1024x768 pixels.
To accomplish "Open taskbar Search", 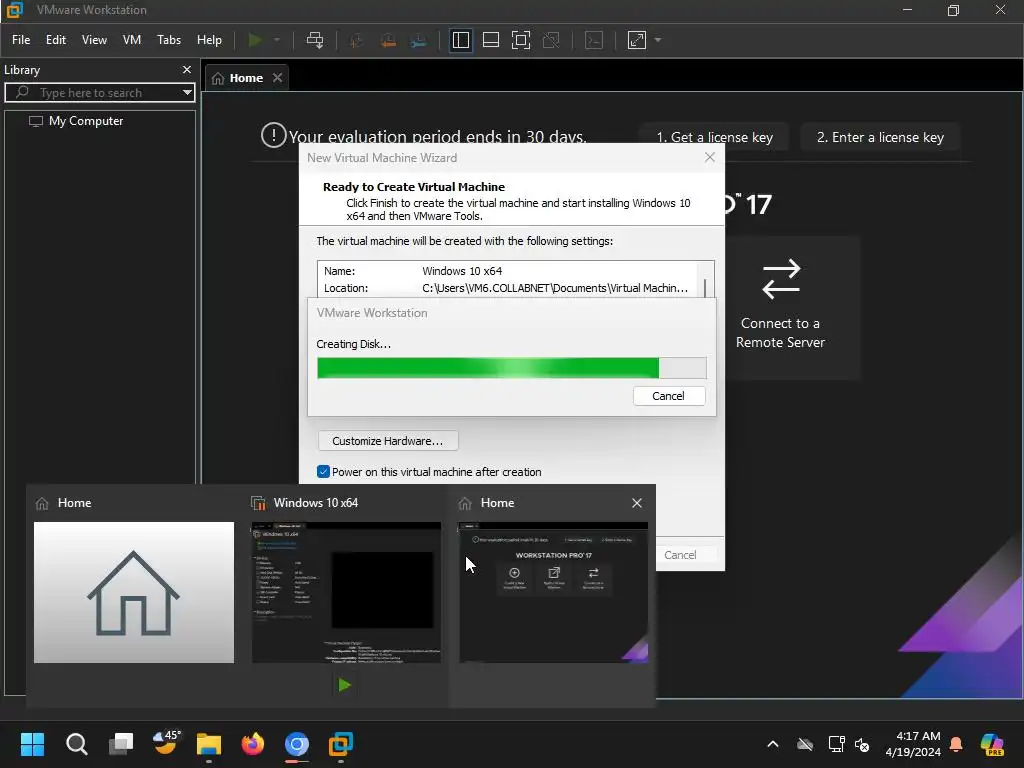I will pos(76,744).
